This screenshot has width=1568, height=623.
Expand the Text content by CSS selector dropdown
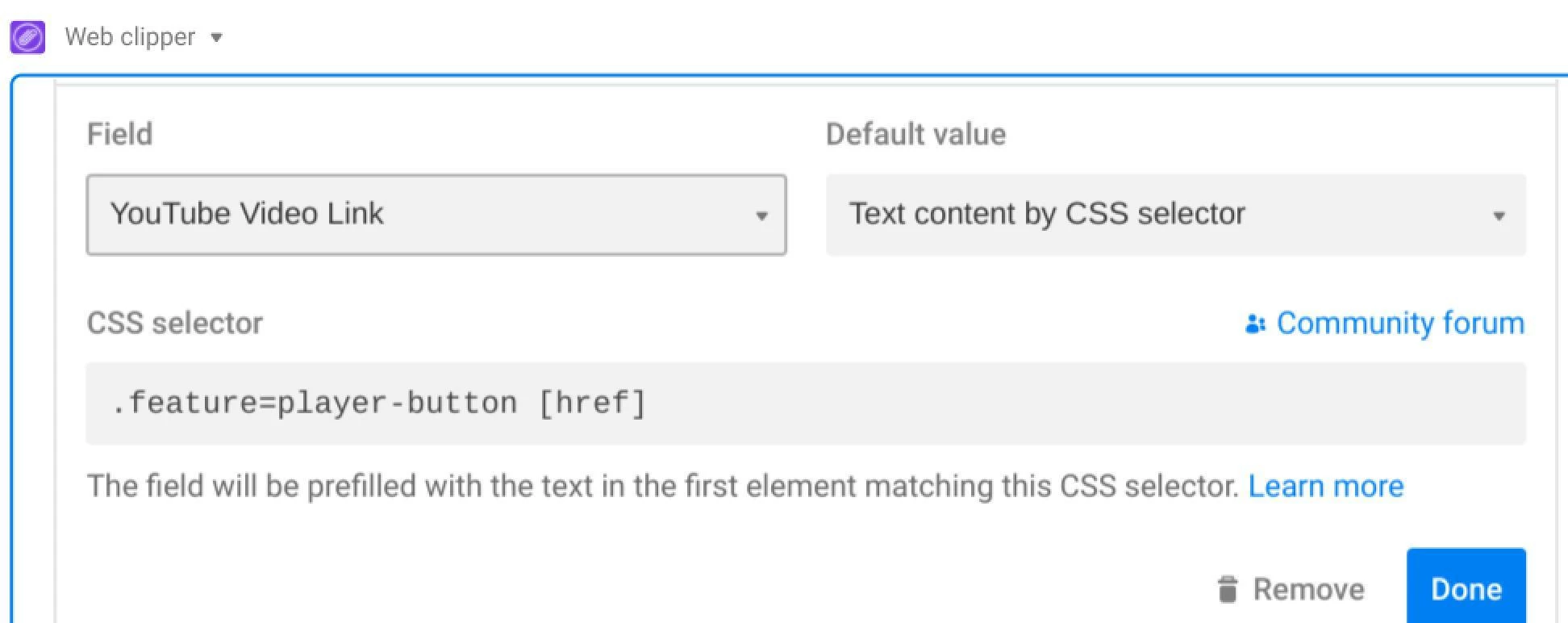(1175, 215)
